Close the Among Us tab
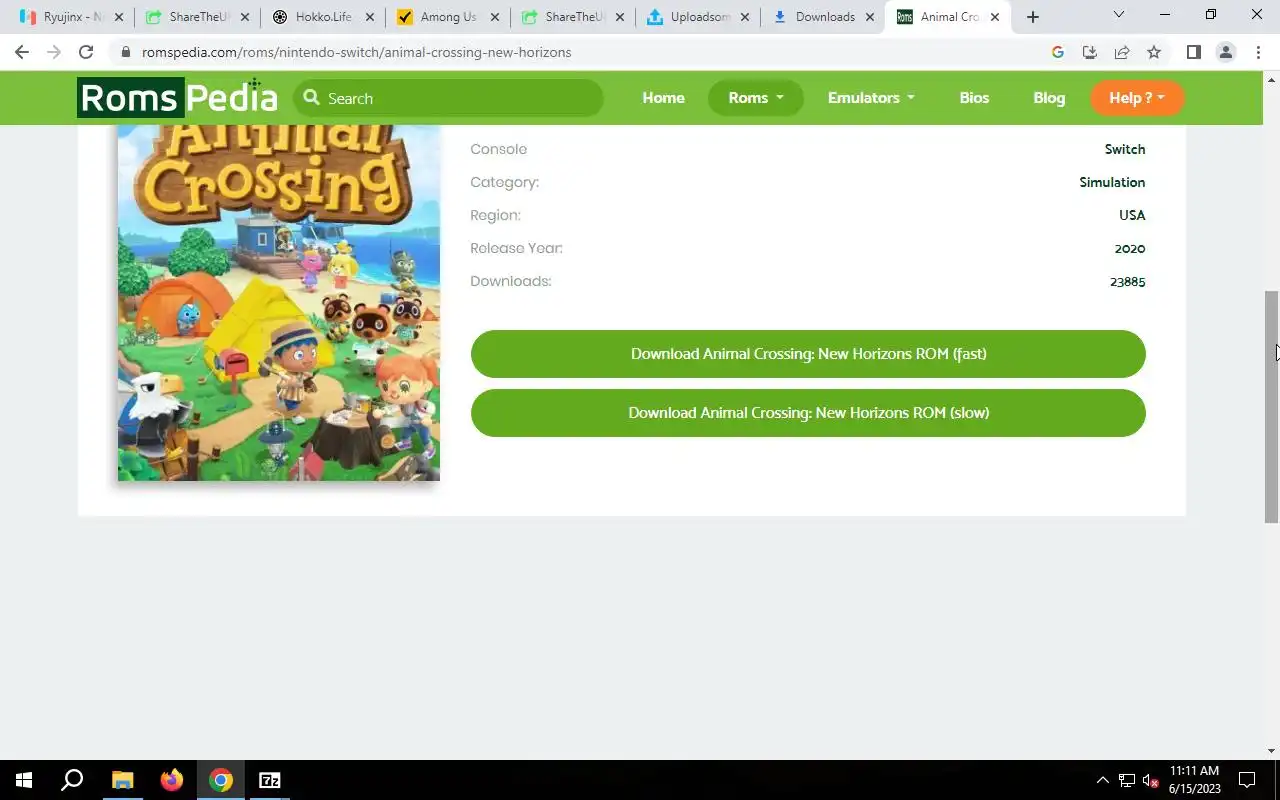This screenshot has height=800, width=1280. point(494,17)
